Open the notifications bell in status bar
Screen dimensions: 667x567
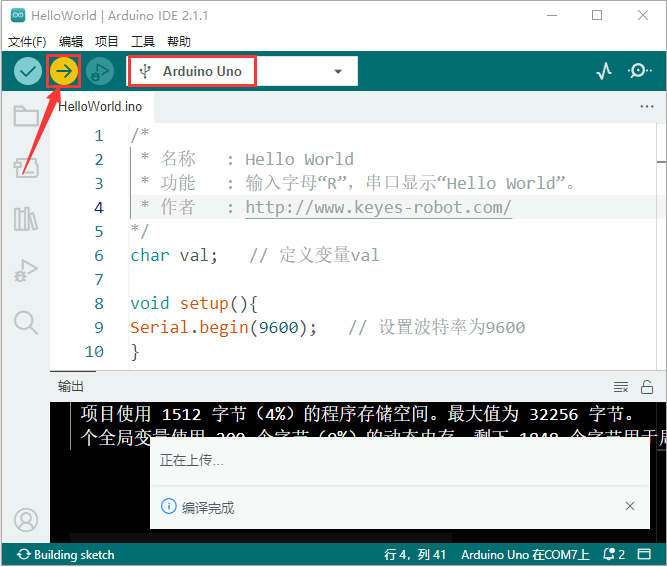614,555
